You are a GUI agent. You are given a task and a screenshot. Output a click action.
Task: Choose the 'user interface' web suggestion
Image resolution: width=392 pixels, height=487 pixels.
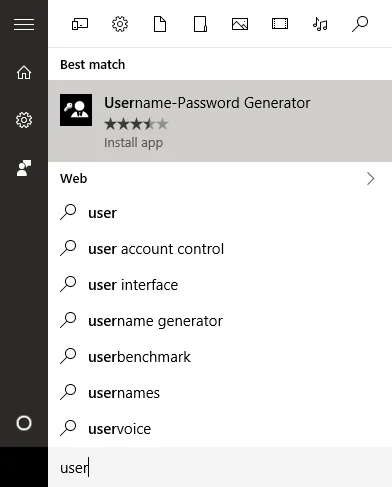point(220,285)
